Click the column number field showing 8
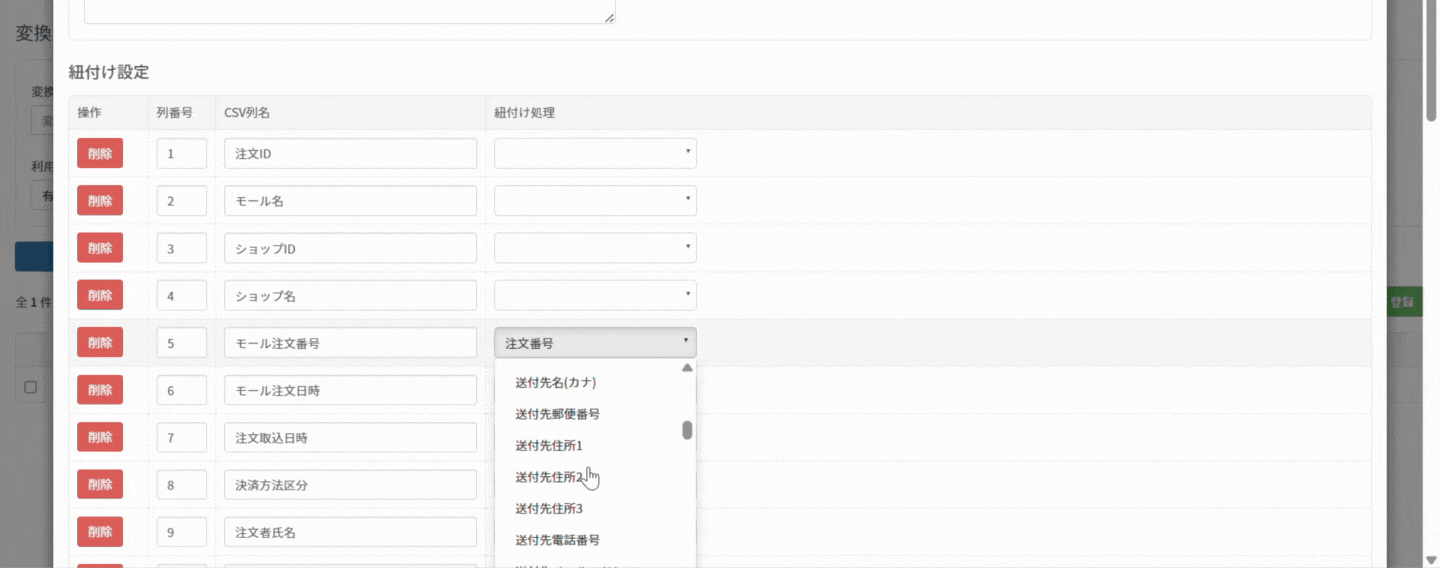This screenshot has width=1440, height=568. (x=182, y=485)
